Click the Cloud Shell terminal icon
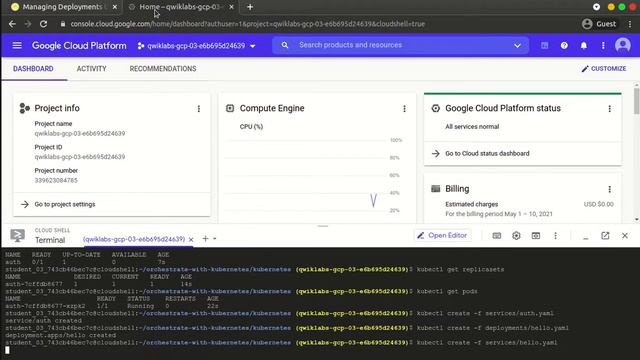Viewport: 640px width, 360px height. pos(17,236)
